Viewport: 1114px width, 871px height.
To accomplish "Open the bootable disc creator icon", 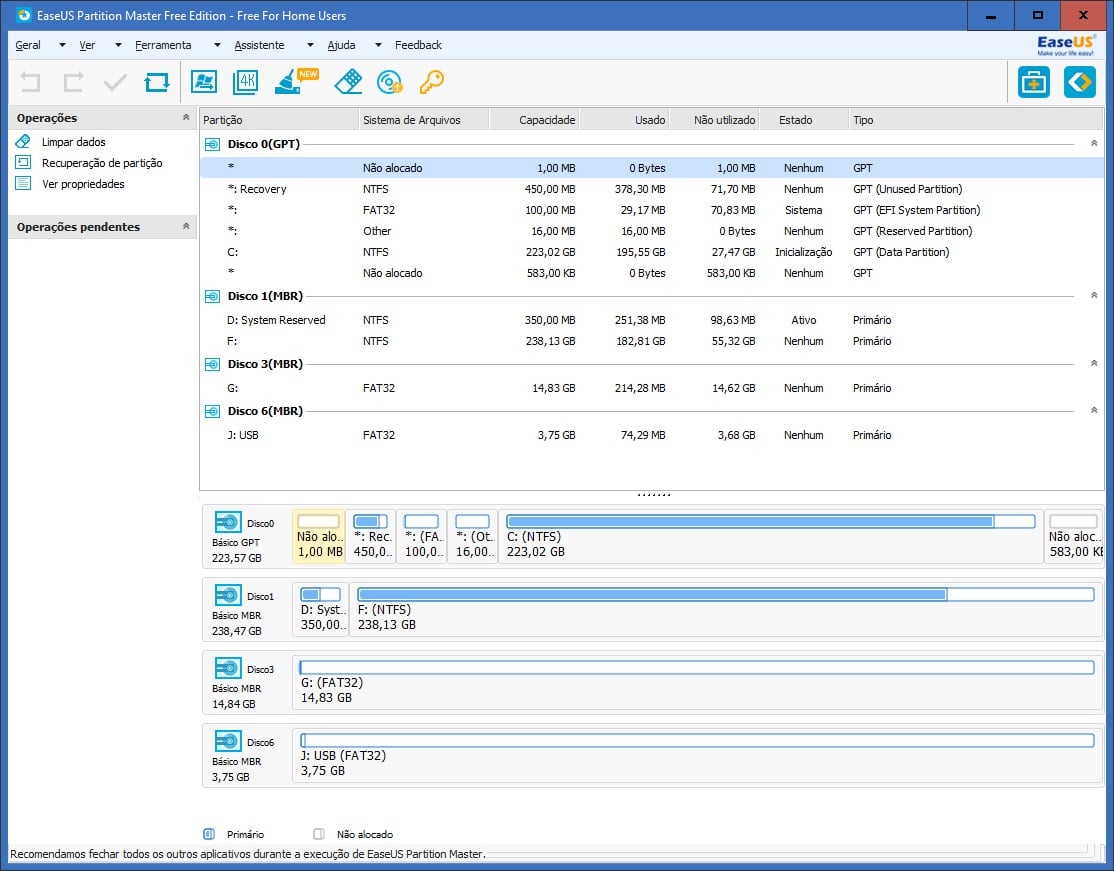I will coord(389,82).
